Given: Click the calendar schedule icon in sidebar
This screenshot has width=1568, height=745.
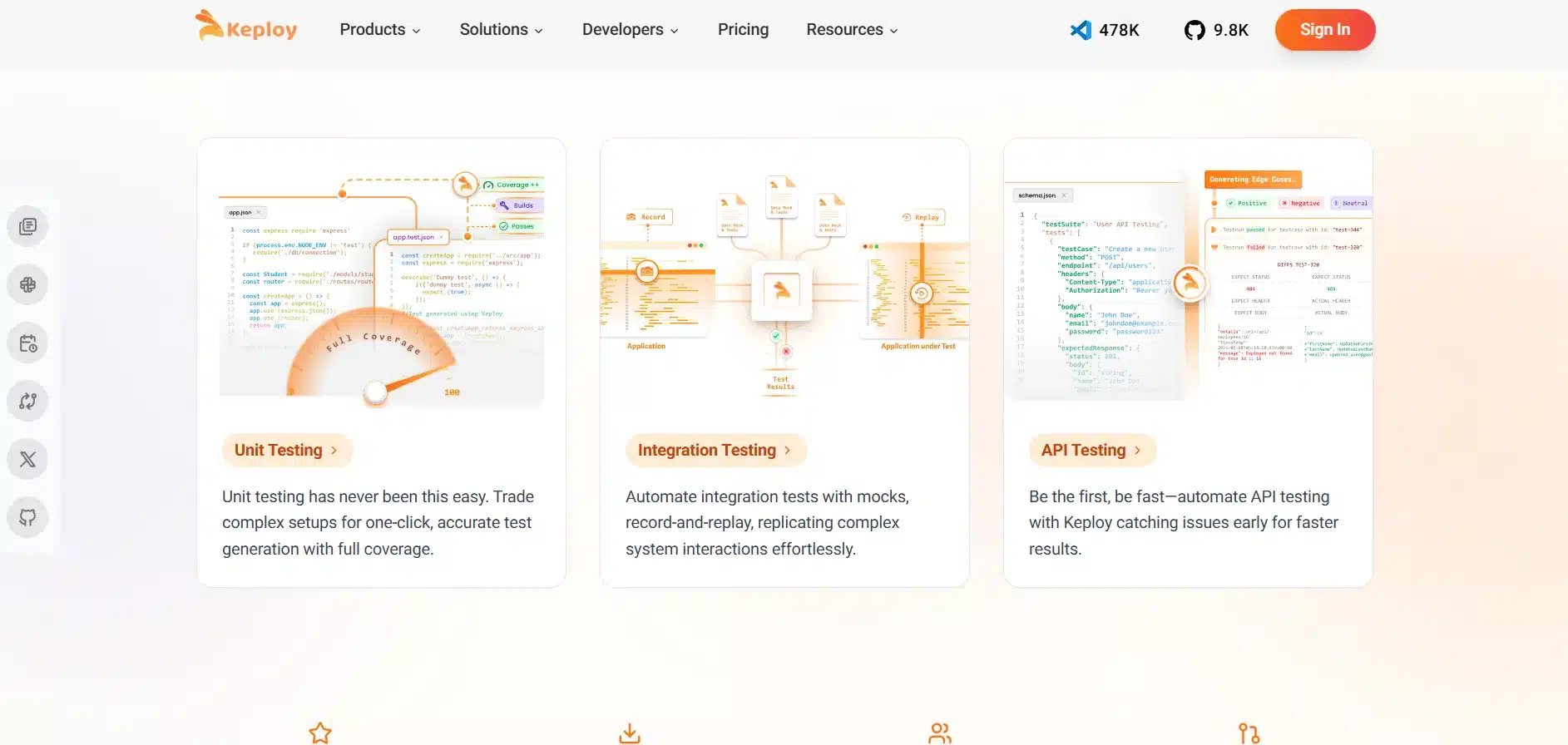Looking at the screenshot, I should click(x=27, y=343).
